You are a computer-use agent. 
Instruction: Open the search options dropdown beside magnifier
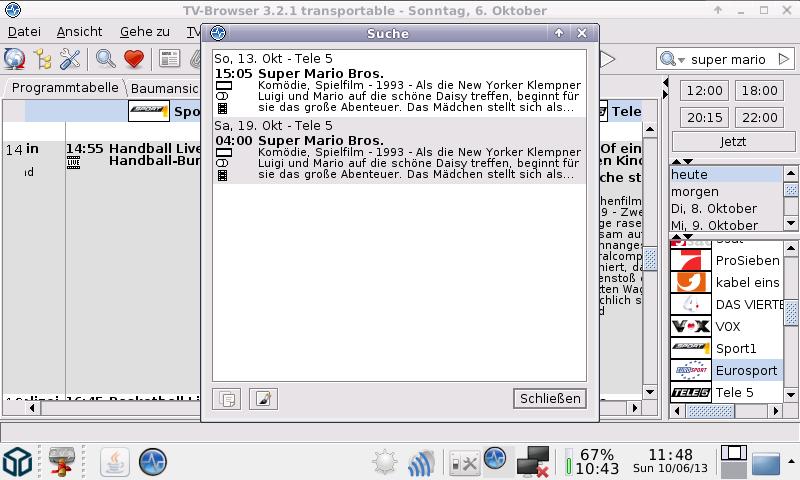(x=671, y=60)
